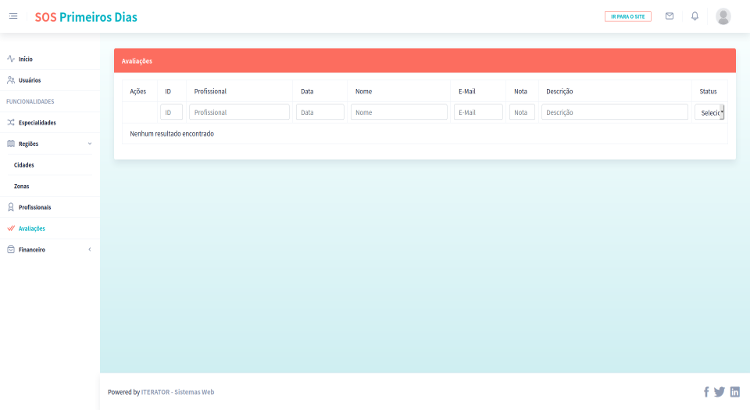Focus the E-Mail filter field
750x410 pixels.
[x=478, y=112]
